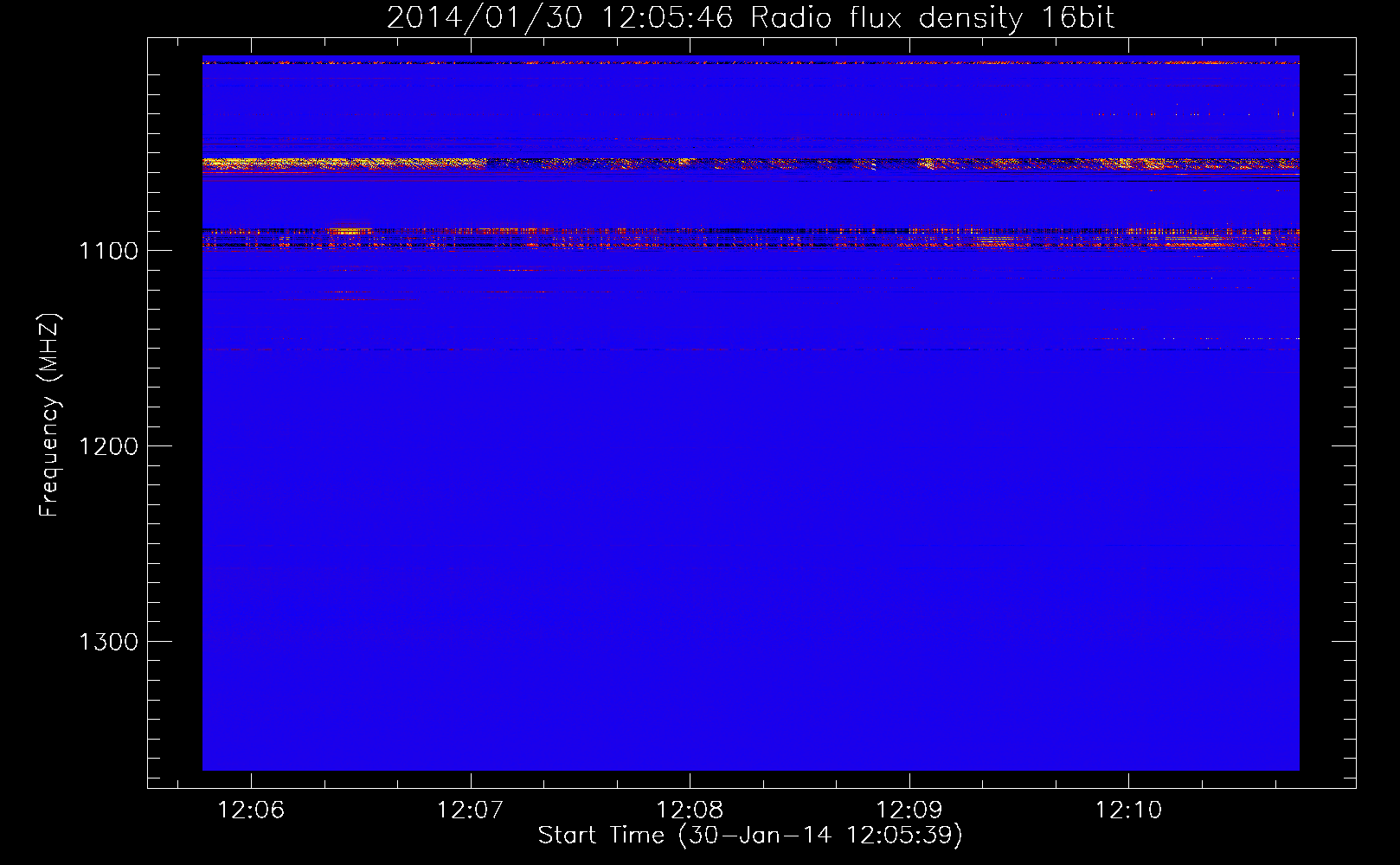Select the 1300 frequency tick label

[108, 642]
